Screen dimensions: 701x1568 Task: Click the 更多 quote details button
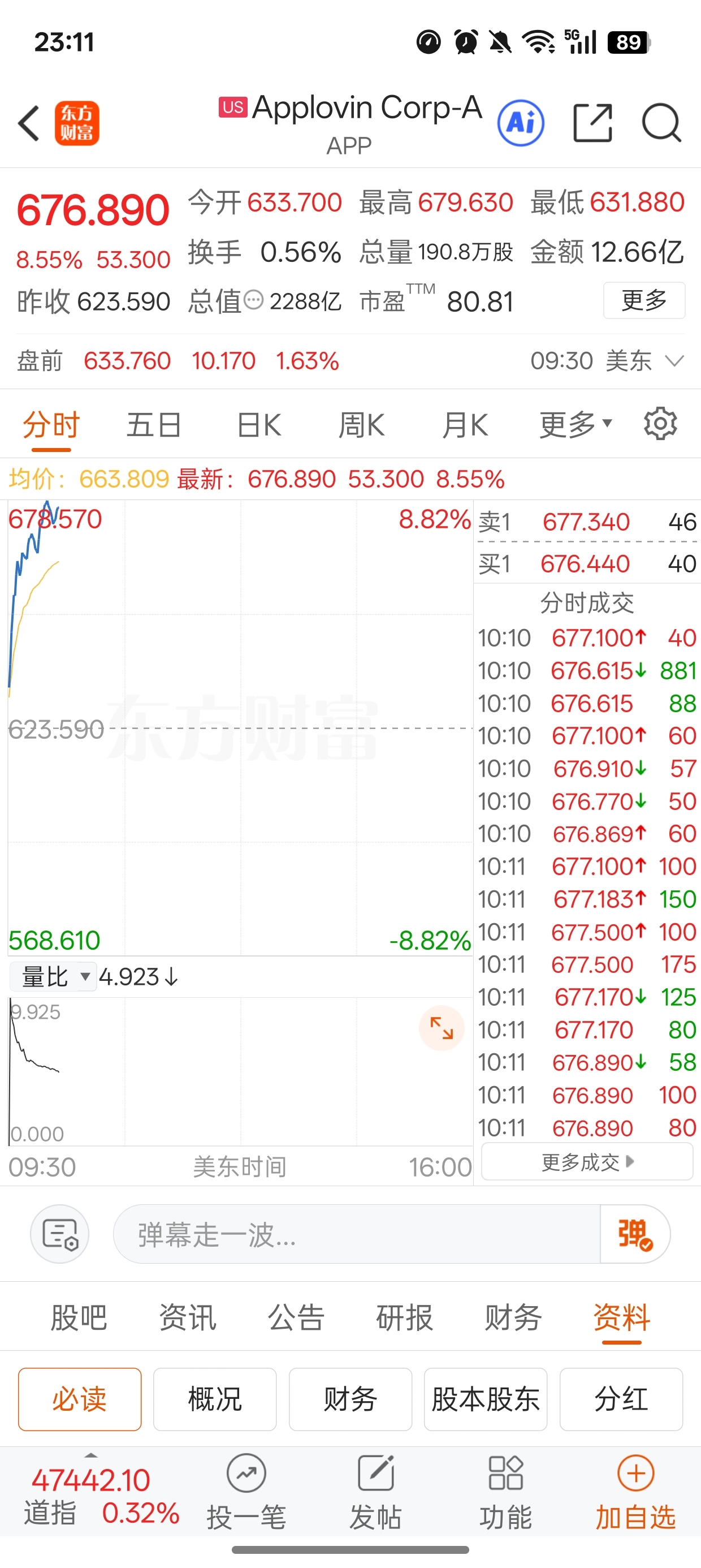[x=644, y=300]
